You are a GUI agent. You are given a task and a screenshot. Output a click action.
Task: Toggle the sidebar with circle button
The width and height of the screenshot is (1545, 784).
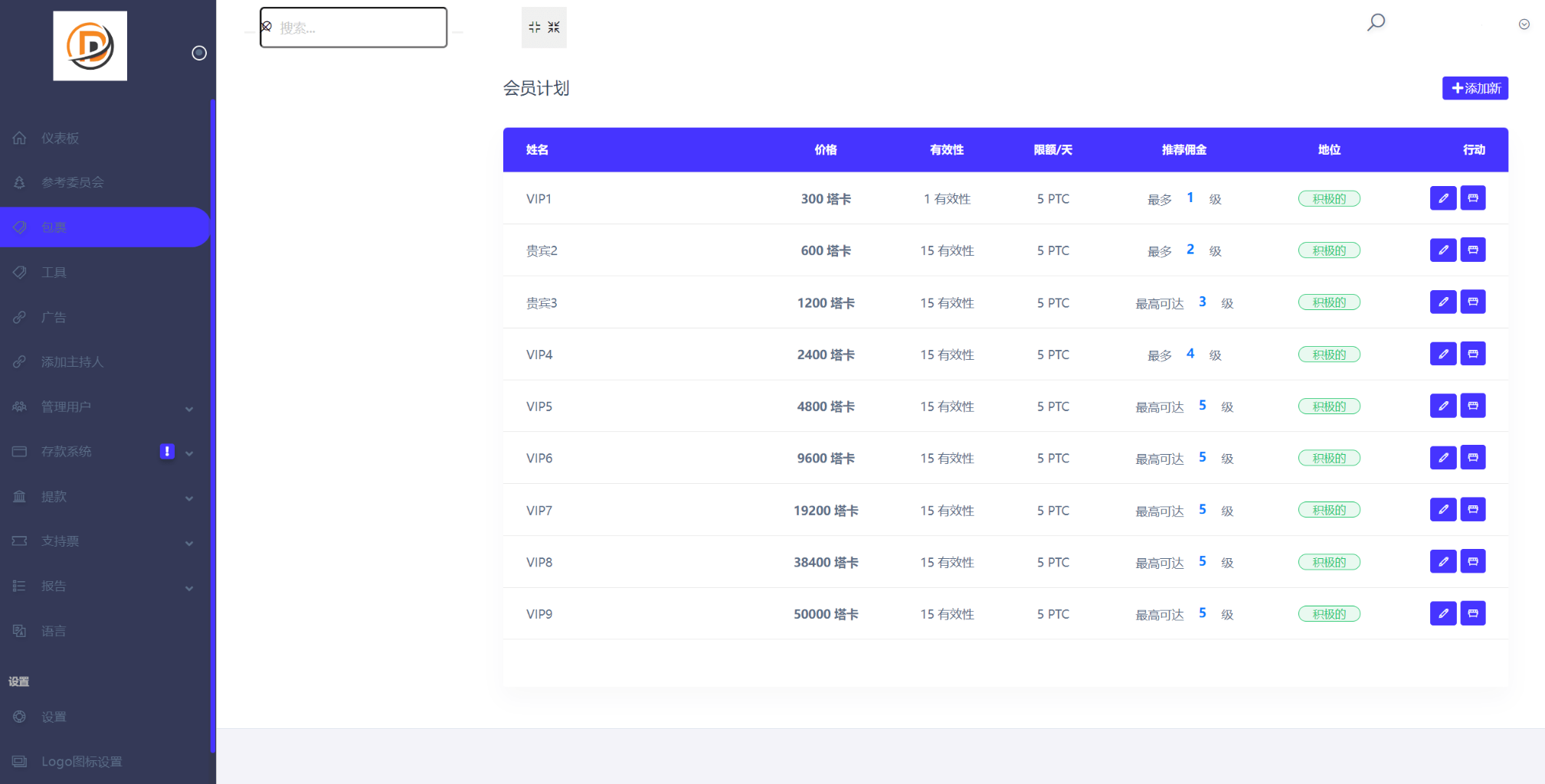tap(199, 53)
